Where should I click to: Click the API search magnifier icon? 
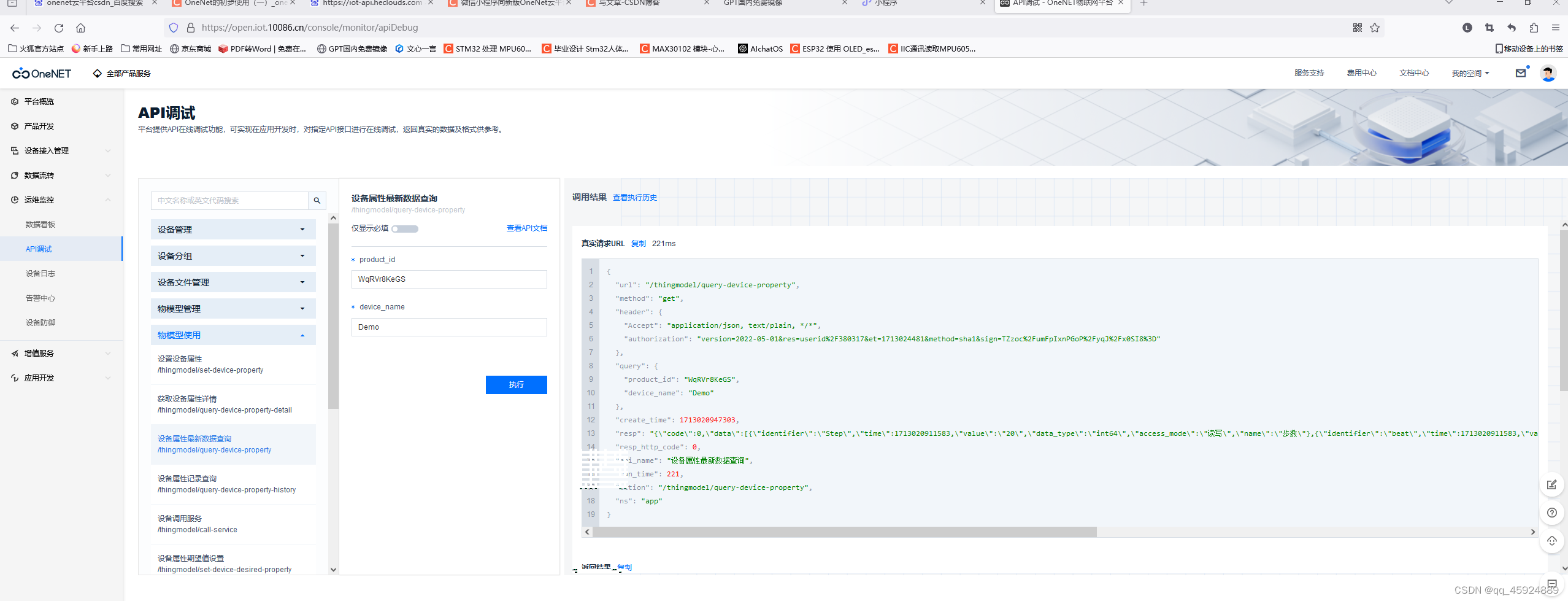(x=317, y=201)
